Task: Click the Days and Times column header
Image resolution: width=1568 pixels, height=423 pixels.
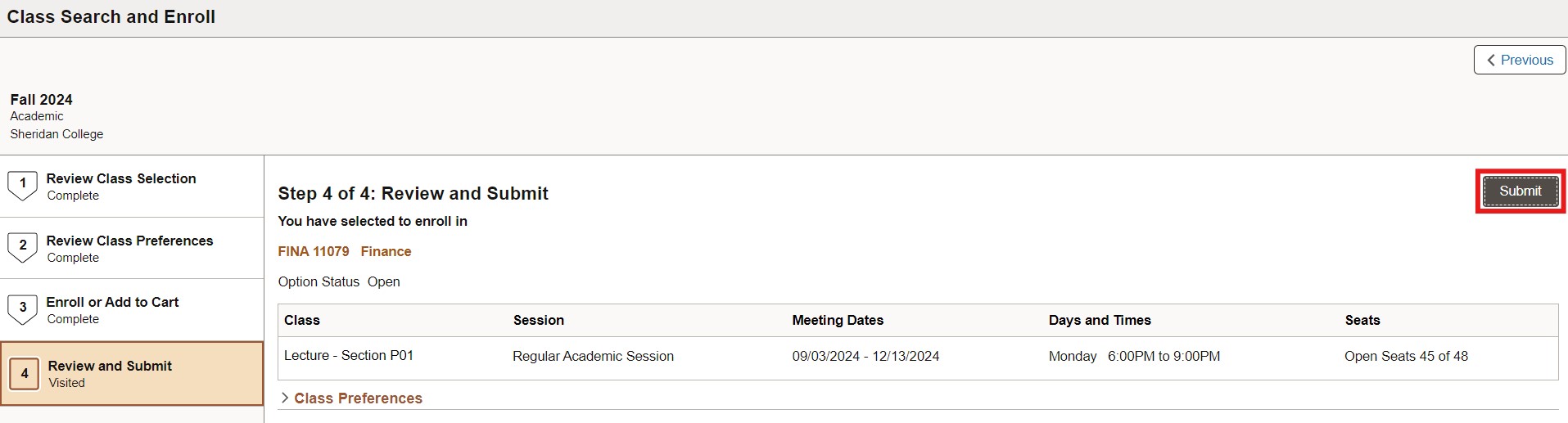Action: click(1100, 321)
